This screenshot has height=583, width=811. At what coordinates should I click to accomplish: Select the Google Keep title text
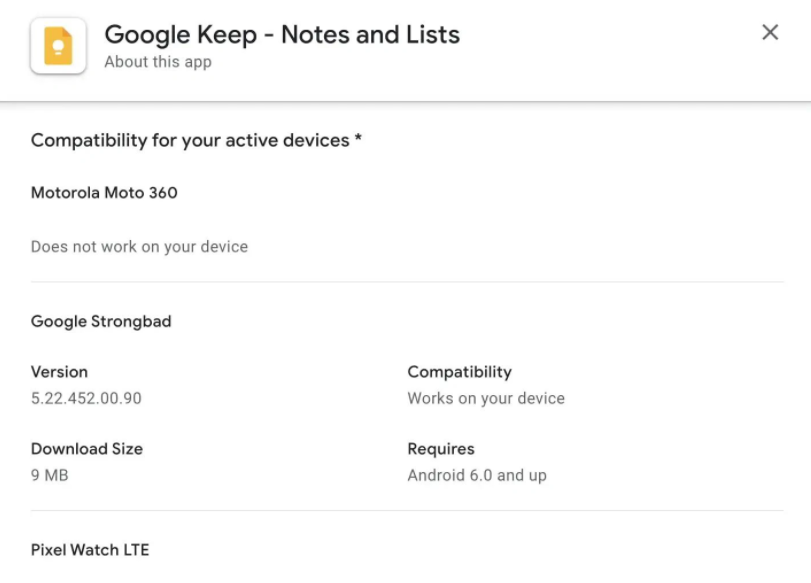coord(282,35)
